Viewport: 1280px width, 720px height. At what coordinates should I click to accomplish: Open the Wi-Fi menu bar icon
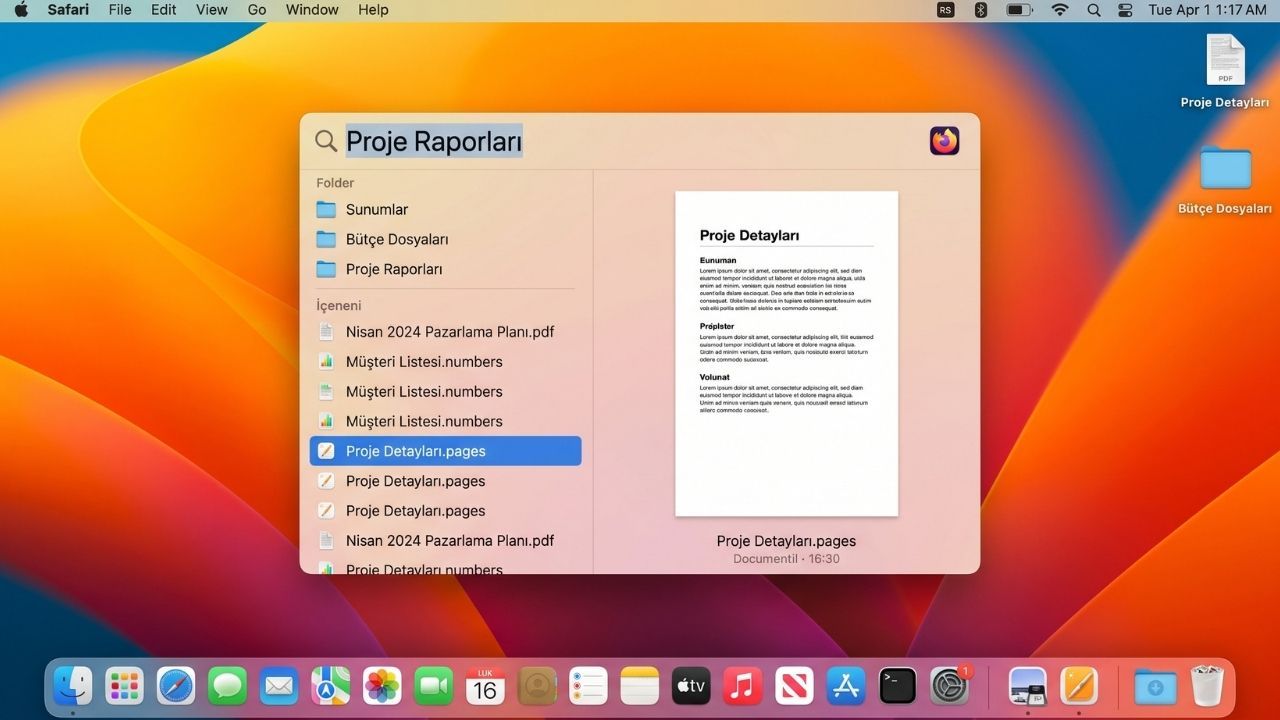pos(1060,10)
